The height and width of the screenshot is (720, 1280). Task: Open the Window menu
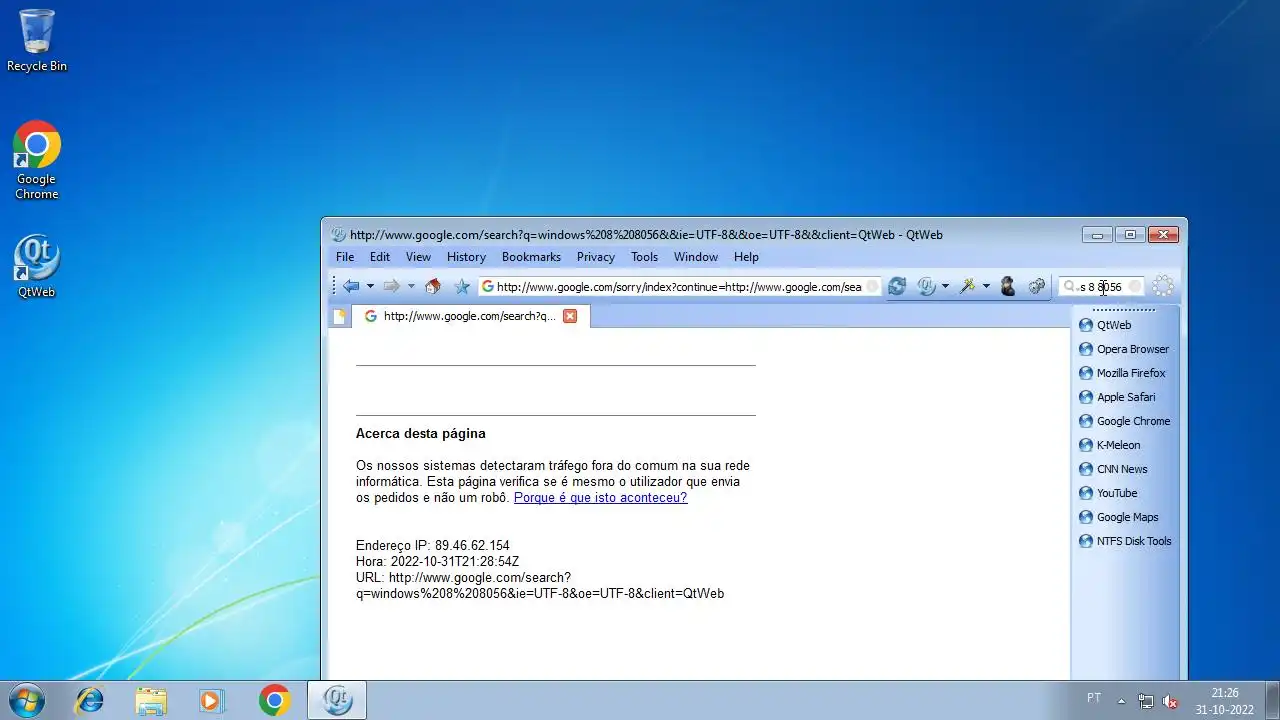coord(696,257)
